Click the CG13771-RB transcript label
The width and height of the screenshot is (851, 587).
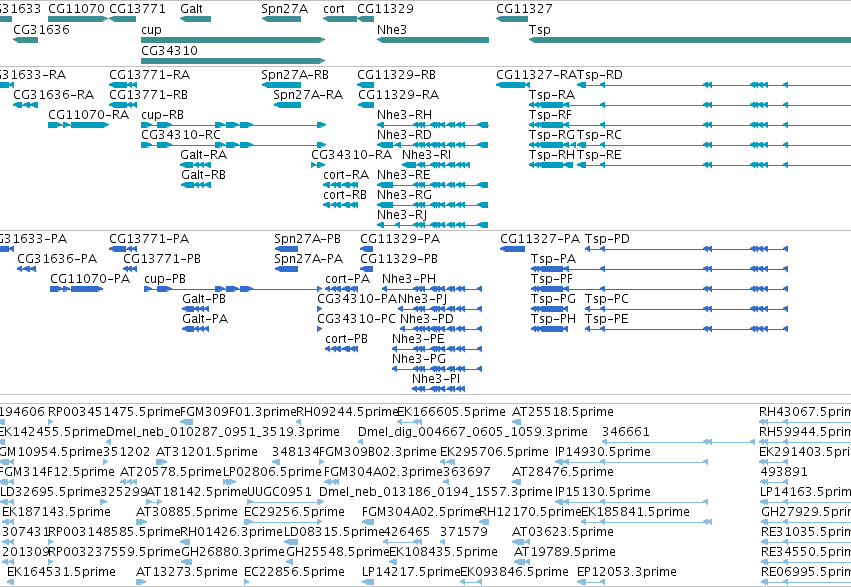tap(148, 95)
